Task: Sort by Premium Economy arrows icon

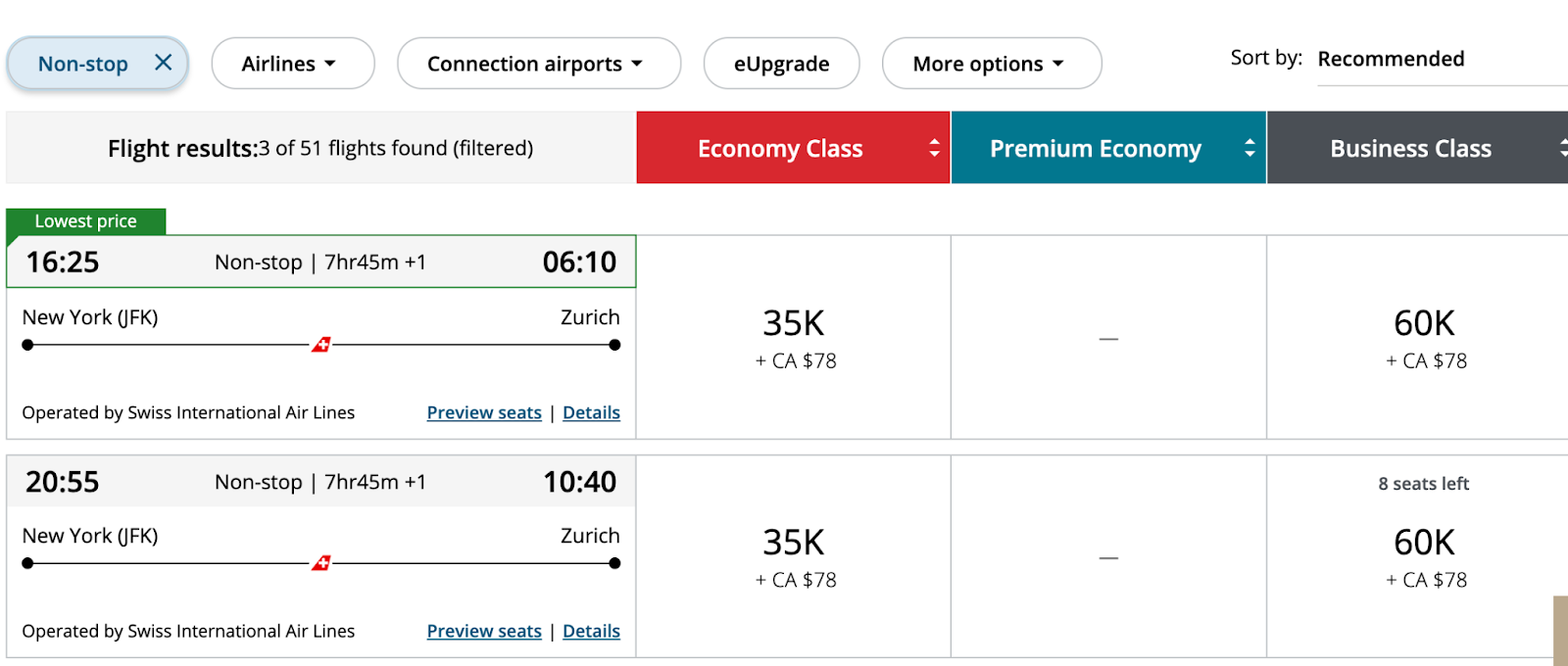Action: tap(1249, 148)
